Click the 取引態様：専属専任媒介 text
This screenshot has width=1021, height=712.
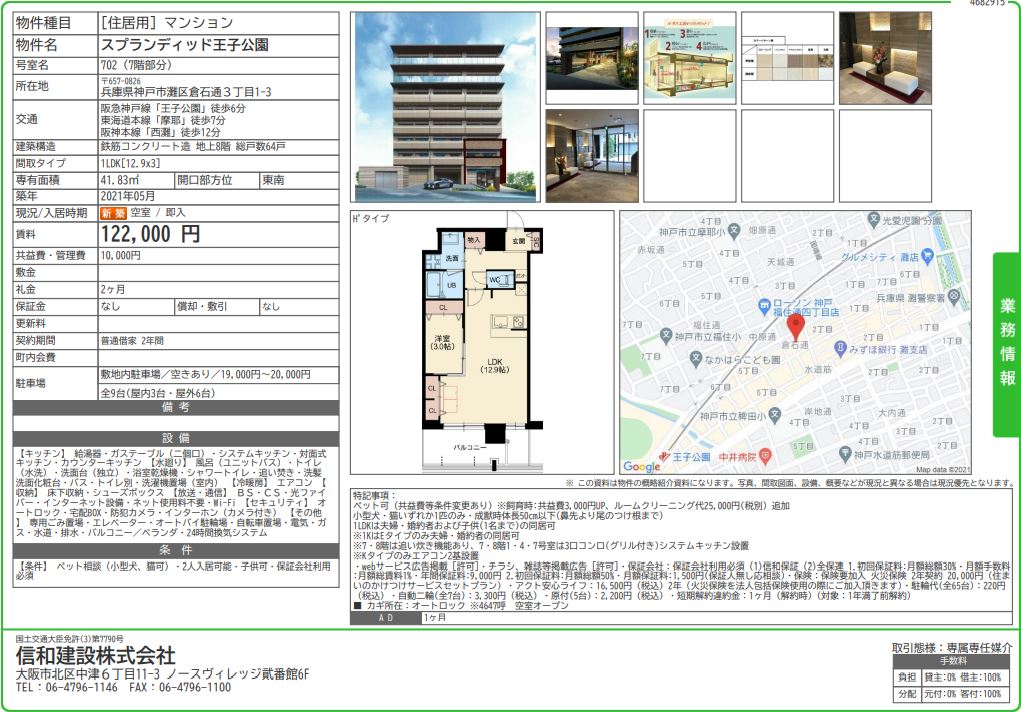(x=952, y=648)
